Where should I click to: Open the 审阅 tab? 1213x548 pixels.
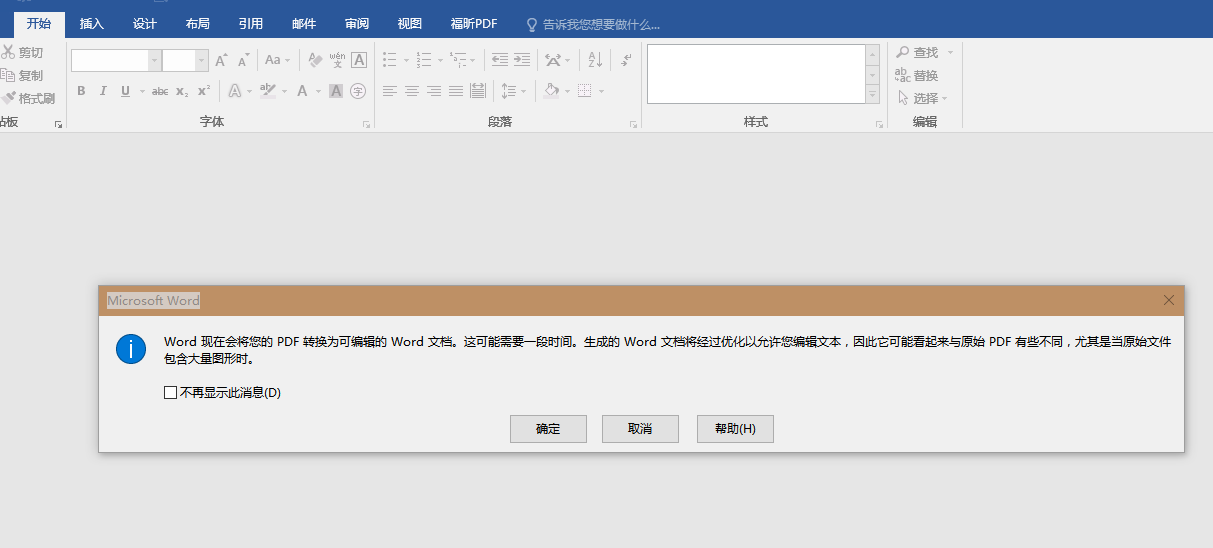357,24
